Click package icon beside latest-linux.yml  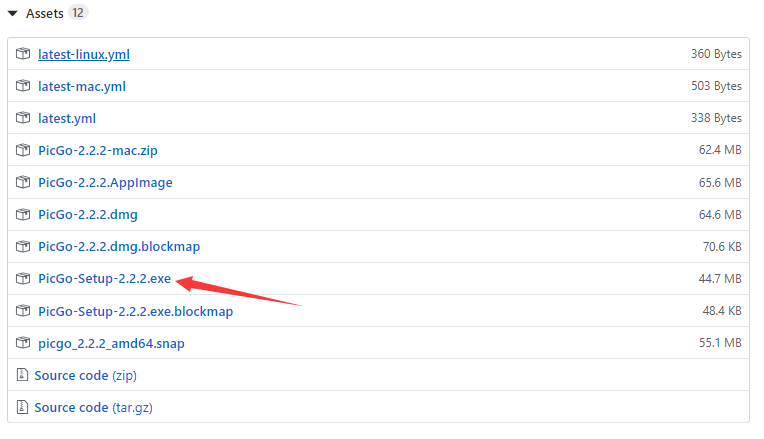(23, 54)
